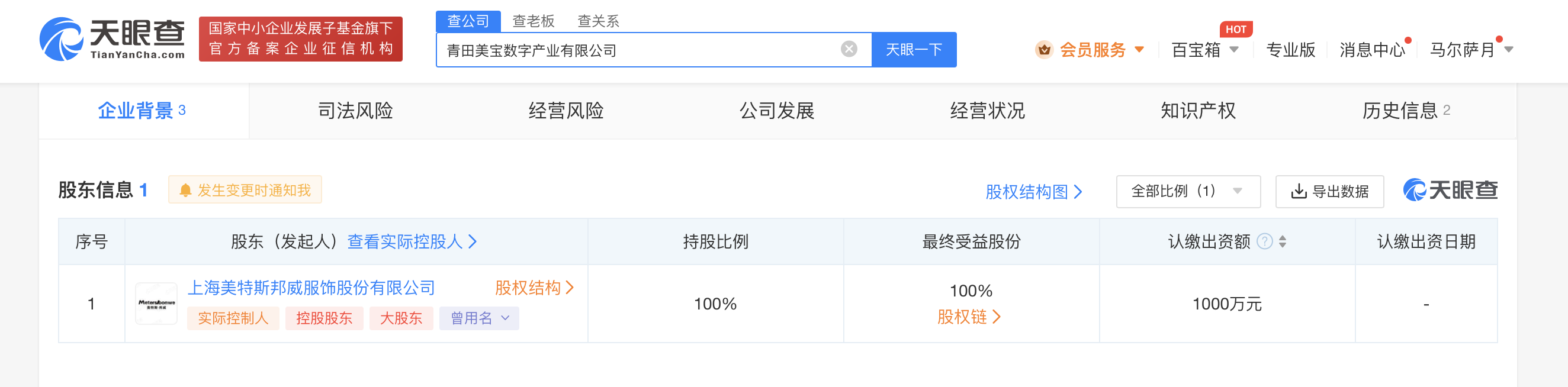
Task: Open the 司法风险 tab
Action: tap(355, 111)
